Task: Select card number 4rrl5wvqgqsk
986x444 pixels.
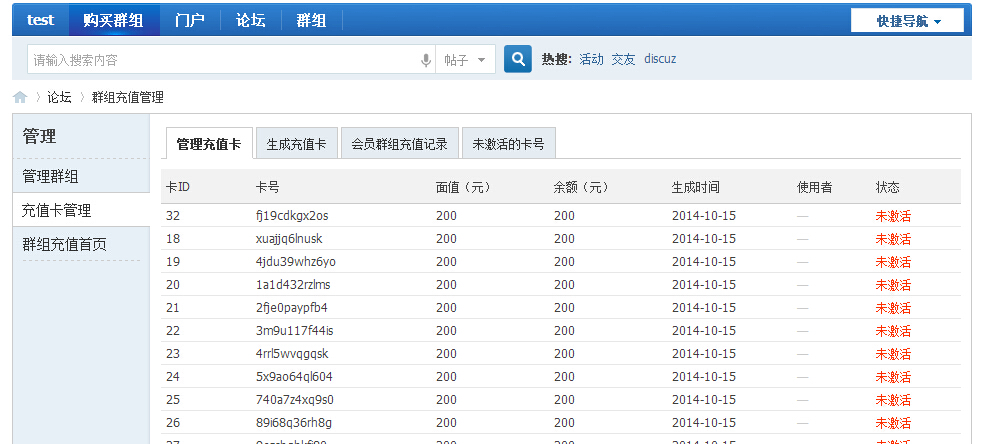Action: [292, 353]
